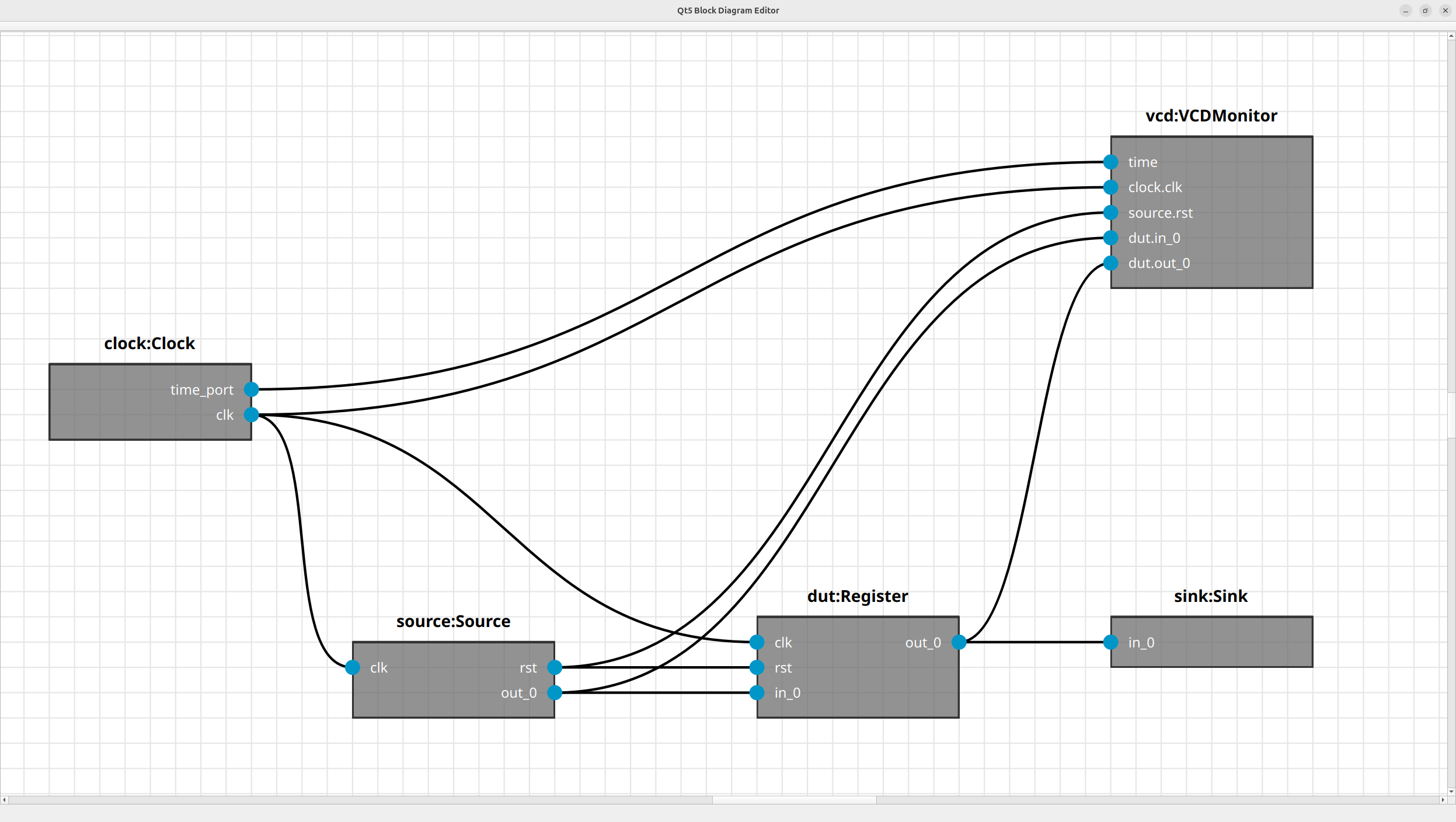1456x822 pixels.
Task: Click the dut:Register title label
Action: pos(857,596)
